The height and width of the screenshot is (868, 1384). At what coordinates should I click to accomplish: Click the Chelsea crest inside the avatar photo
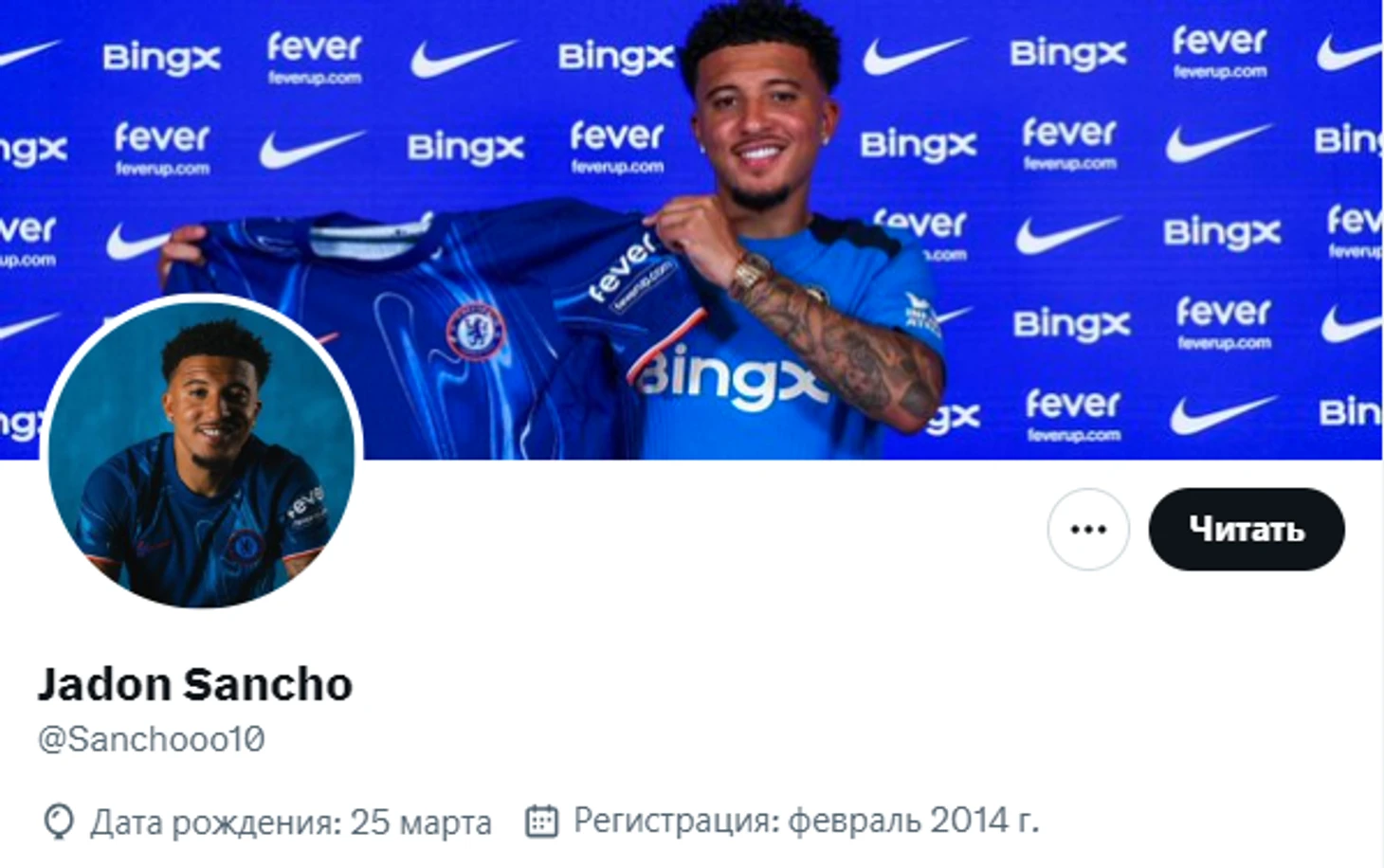click(x=245, y=547)
